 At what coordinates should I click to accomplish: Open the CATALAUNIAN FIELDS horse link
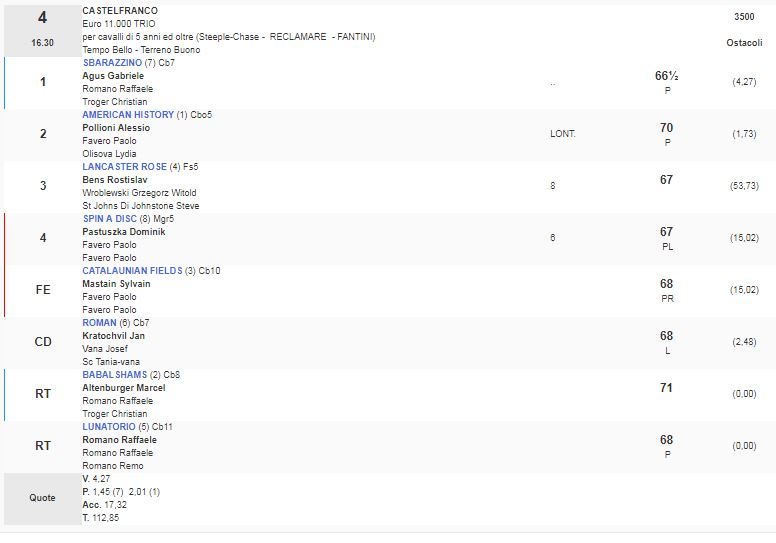click(130, 271)
